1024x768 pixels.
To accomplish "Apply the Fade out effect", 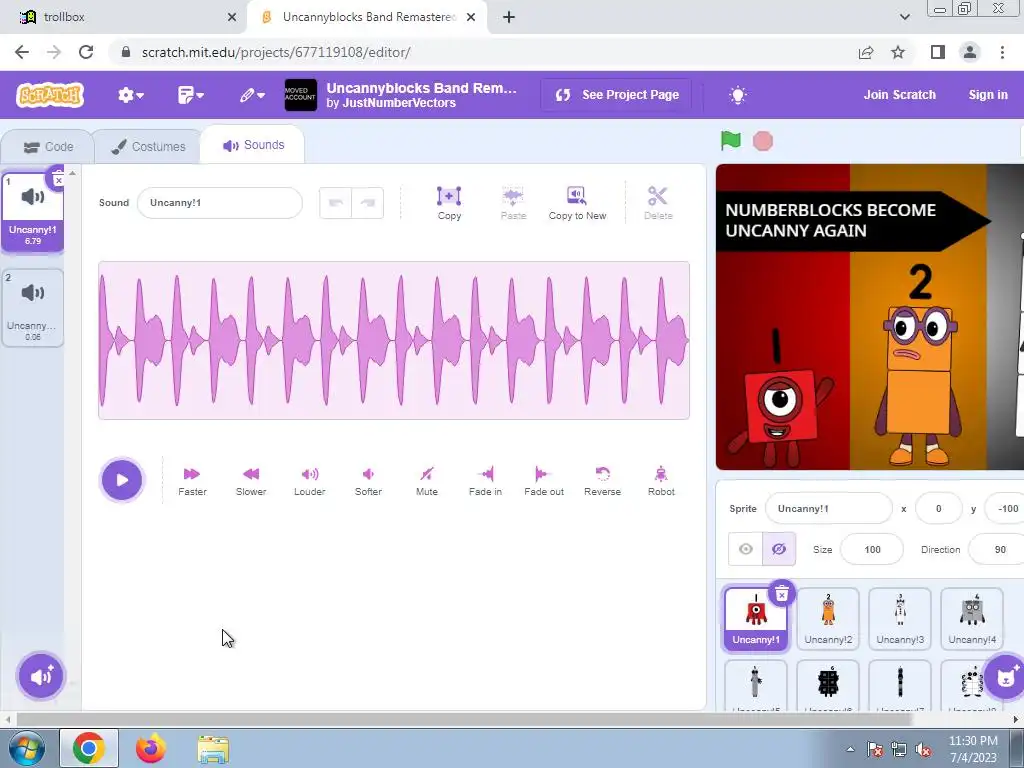I will tap(543, 481).
